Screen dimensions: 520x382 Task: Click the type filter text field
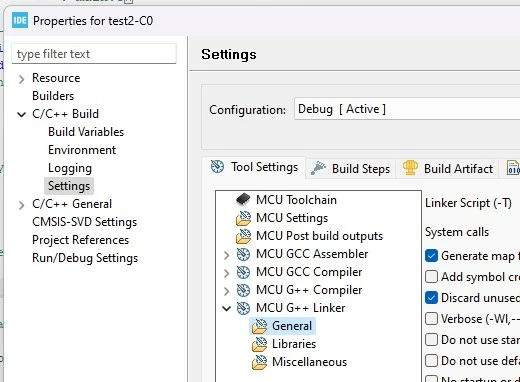(x=94, y=54)
